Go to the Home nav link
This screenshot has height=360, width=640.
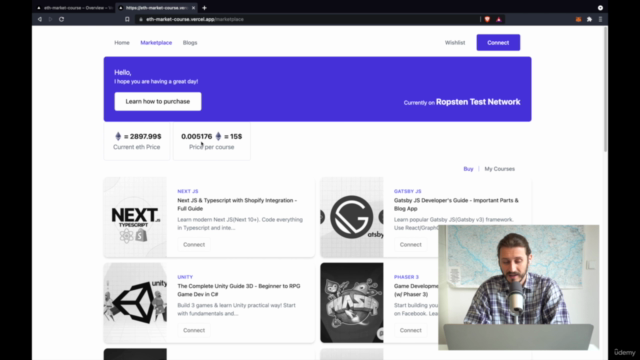pyautogui.click(x=122, y=42)
